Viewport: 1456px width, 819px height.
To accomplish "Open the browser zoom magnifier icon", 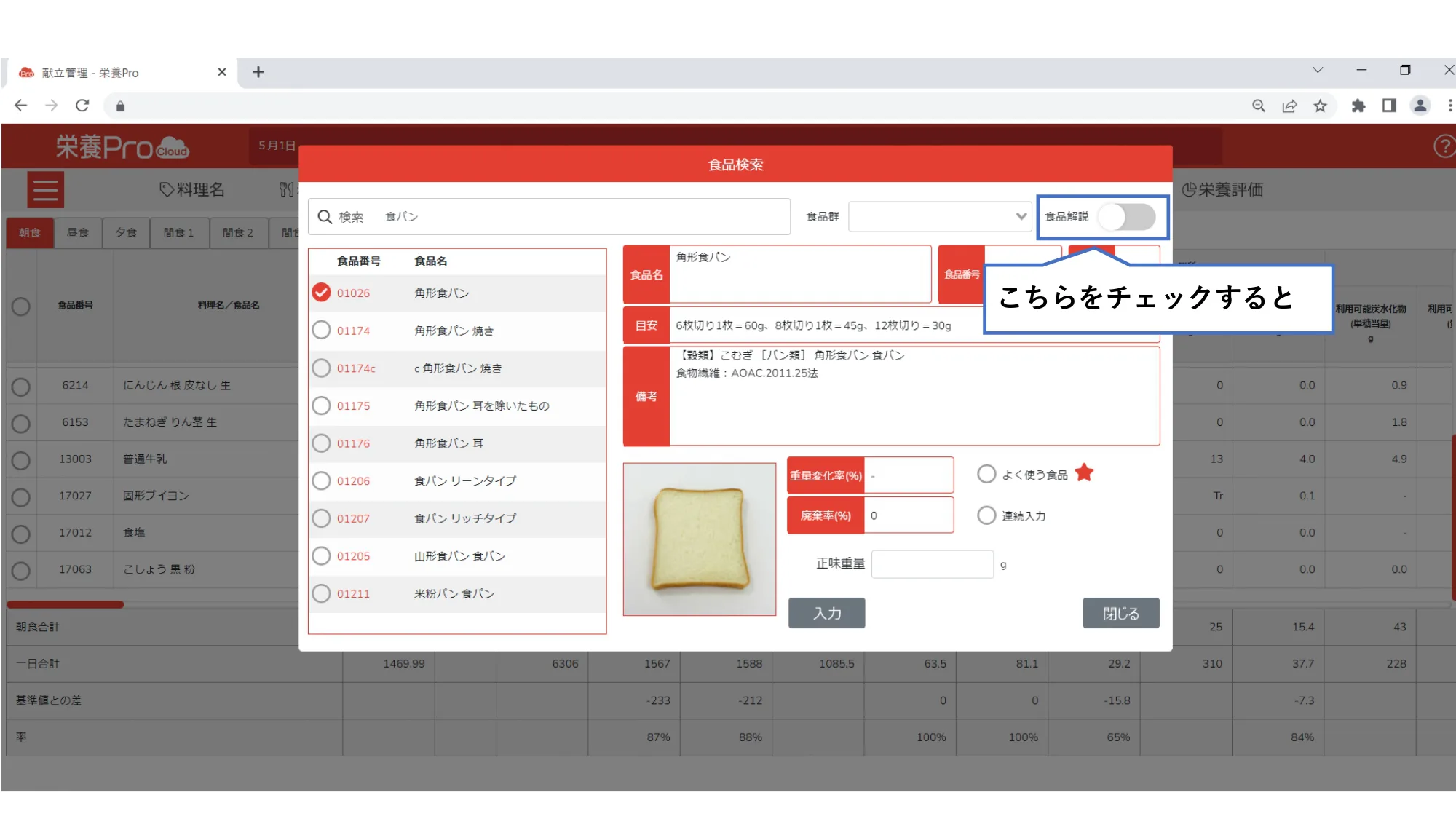I will [x=1258, y=106].
